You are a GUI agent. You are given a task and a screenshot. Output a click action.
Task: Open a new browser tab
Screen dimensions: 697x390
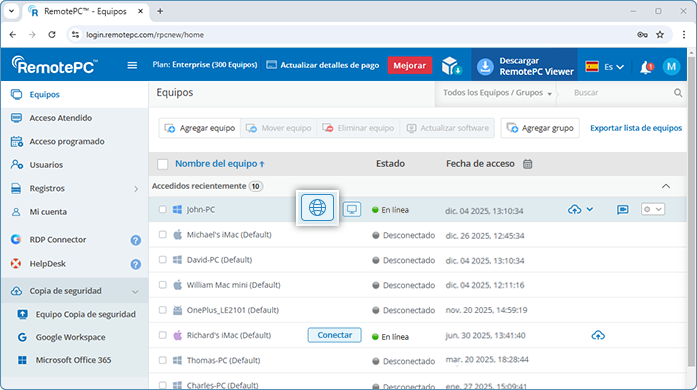(160, 12)
